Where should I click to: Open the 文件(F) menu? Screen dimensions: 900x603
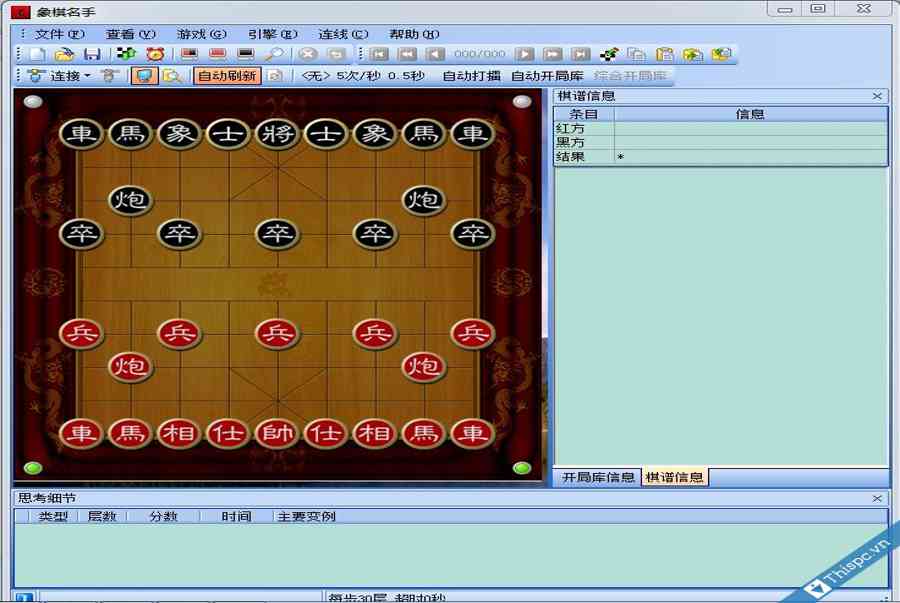(x=59, y=34)
